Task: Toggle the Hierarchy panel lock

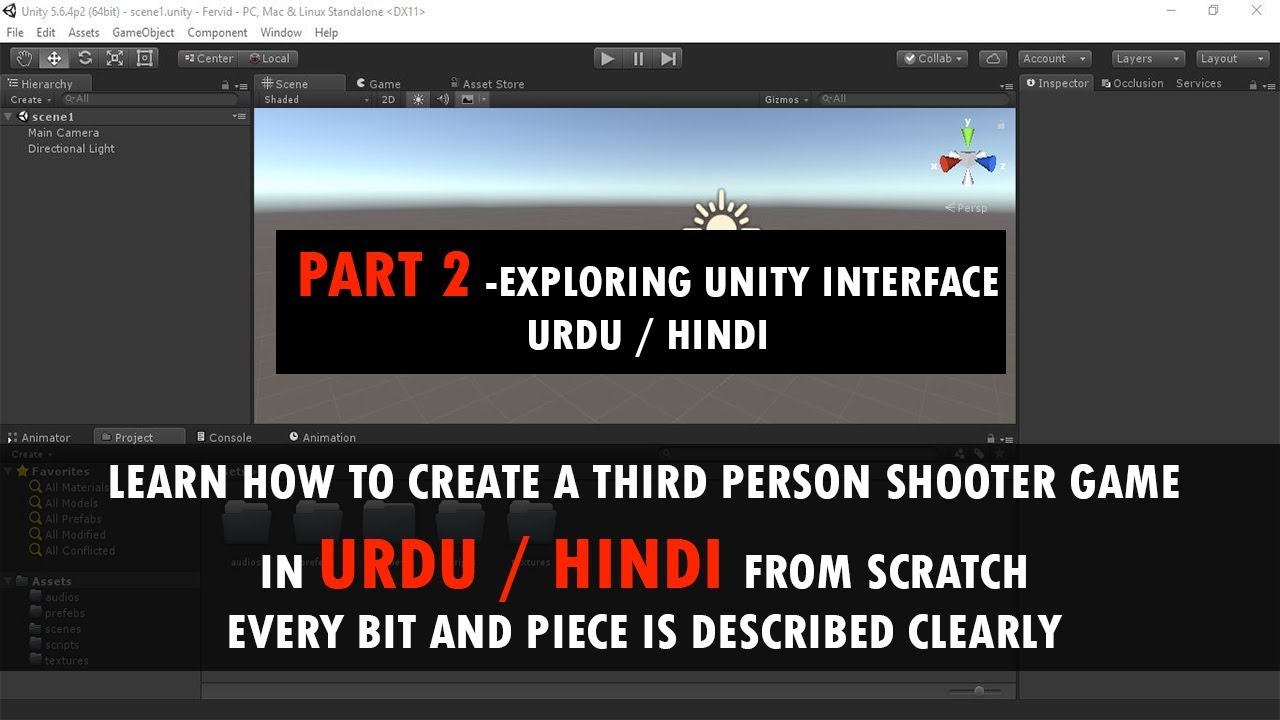Action: [x=226, y=85]
